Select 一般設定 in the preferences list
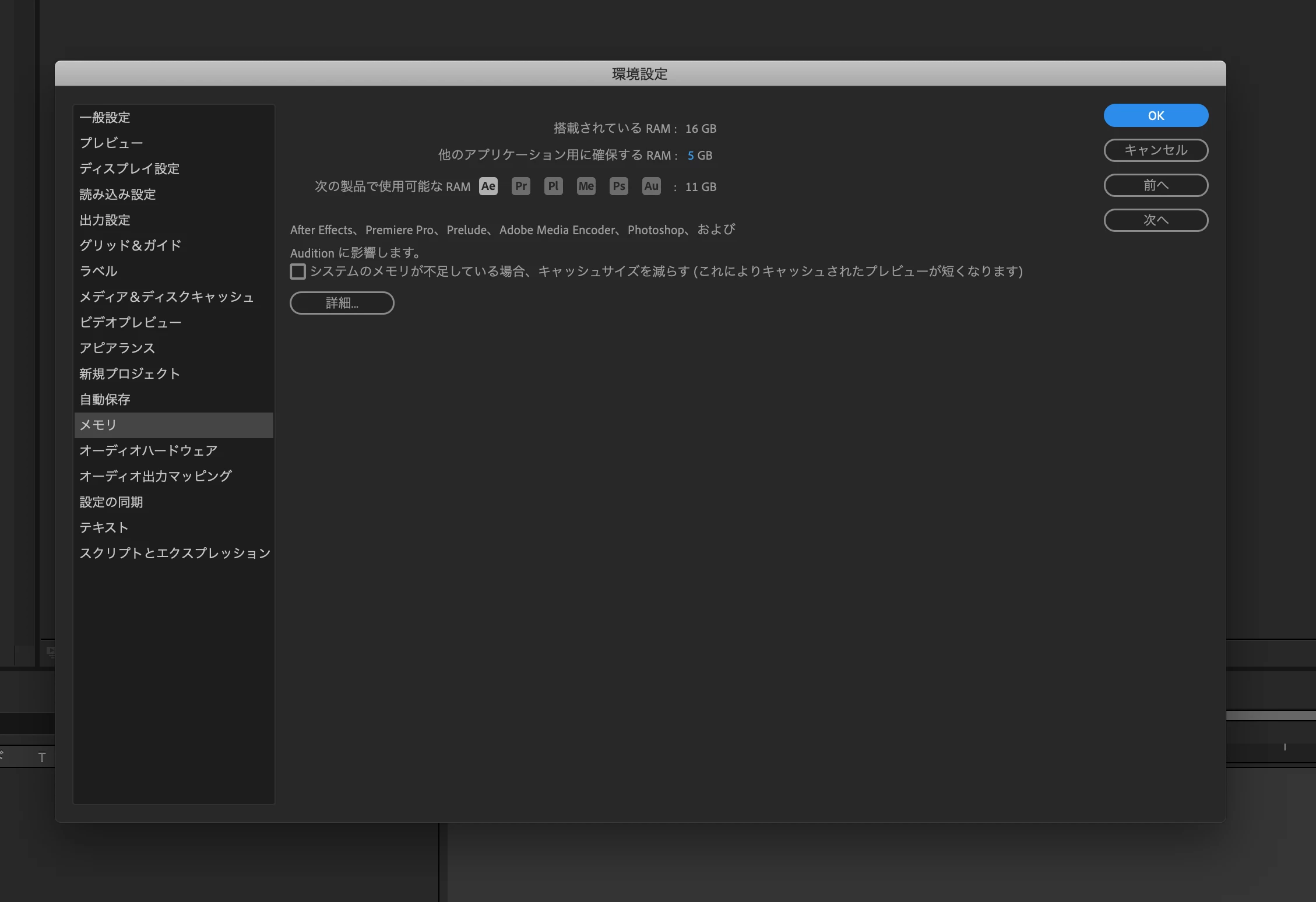Image resolution: width=1316 pixels, height=902 pixels. click(x=105, y=118)
